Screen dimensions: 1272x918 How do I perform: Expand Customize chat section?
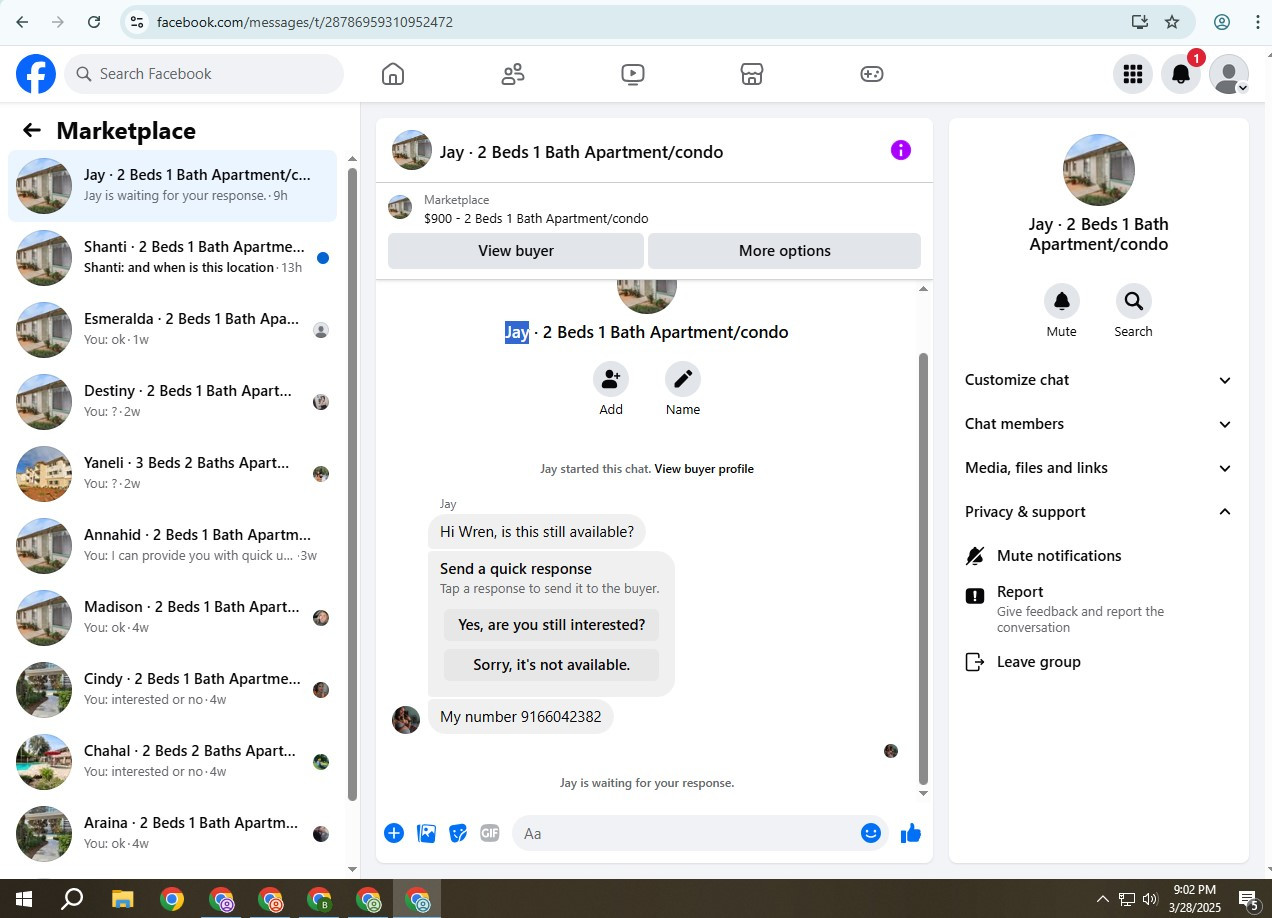coord(1098,380)
